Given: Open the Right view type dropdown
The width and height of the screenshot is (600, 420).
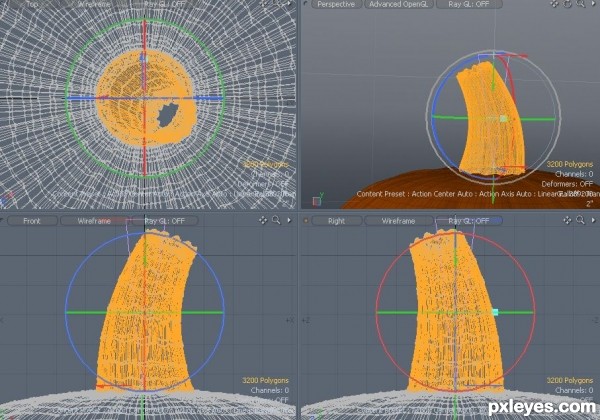Looking at the screenshot, I should coord(336,221).
